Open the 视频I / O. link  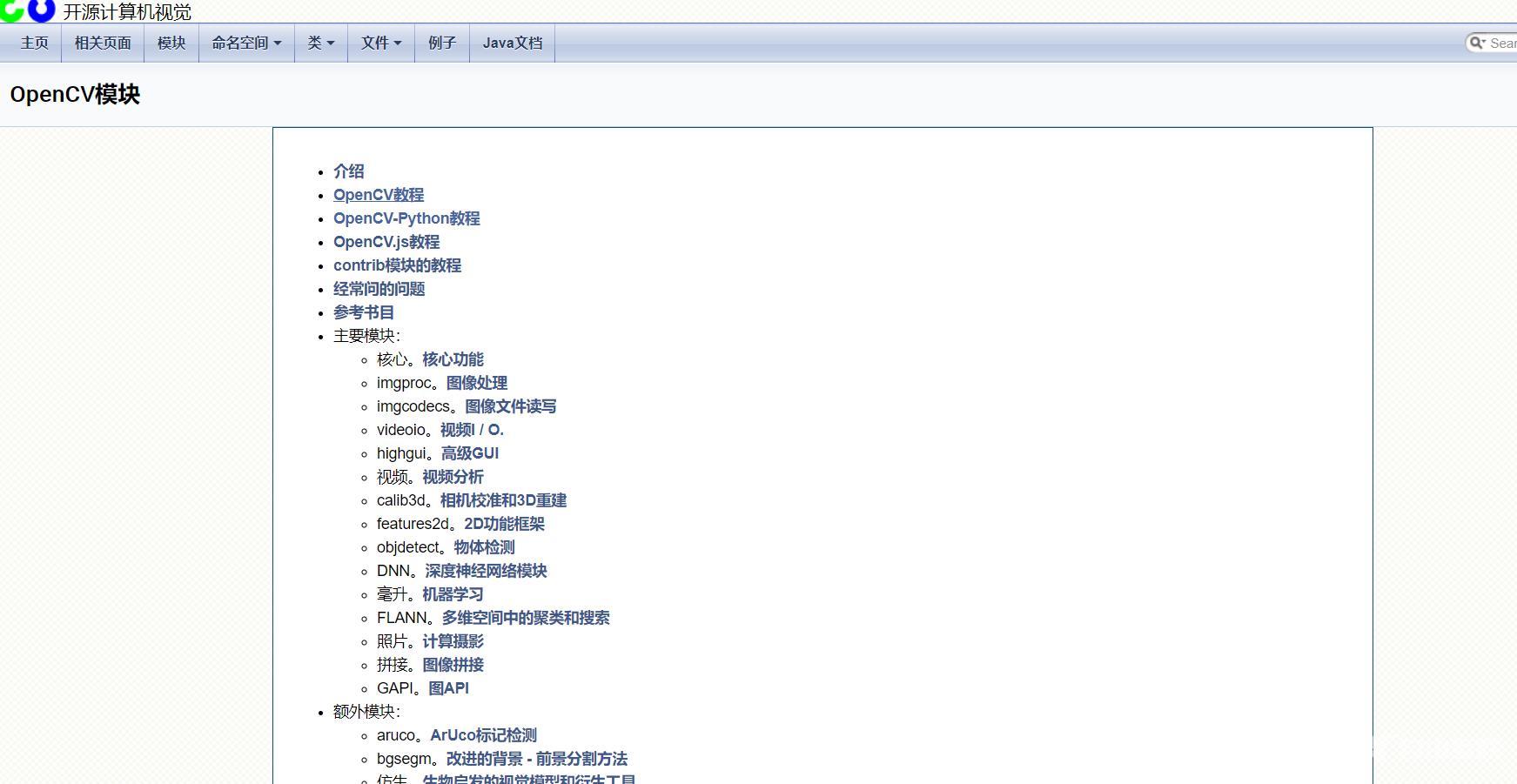pos(472,430)
